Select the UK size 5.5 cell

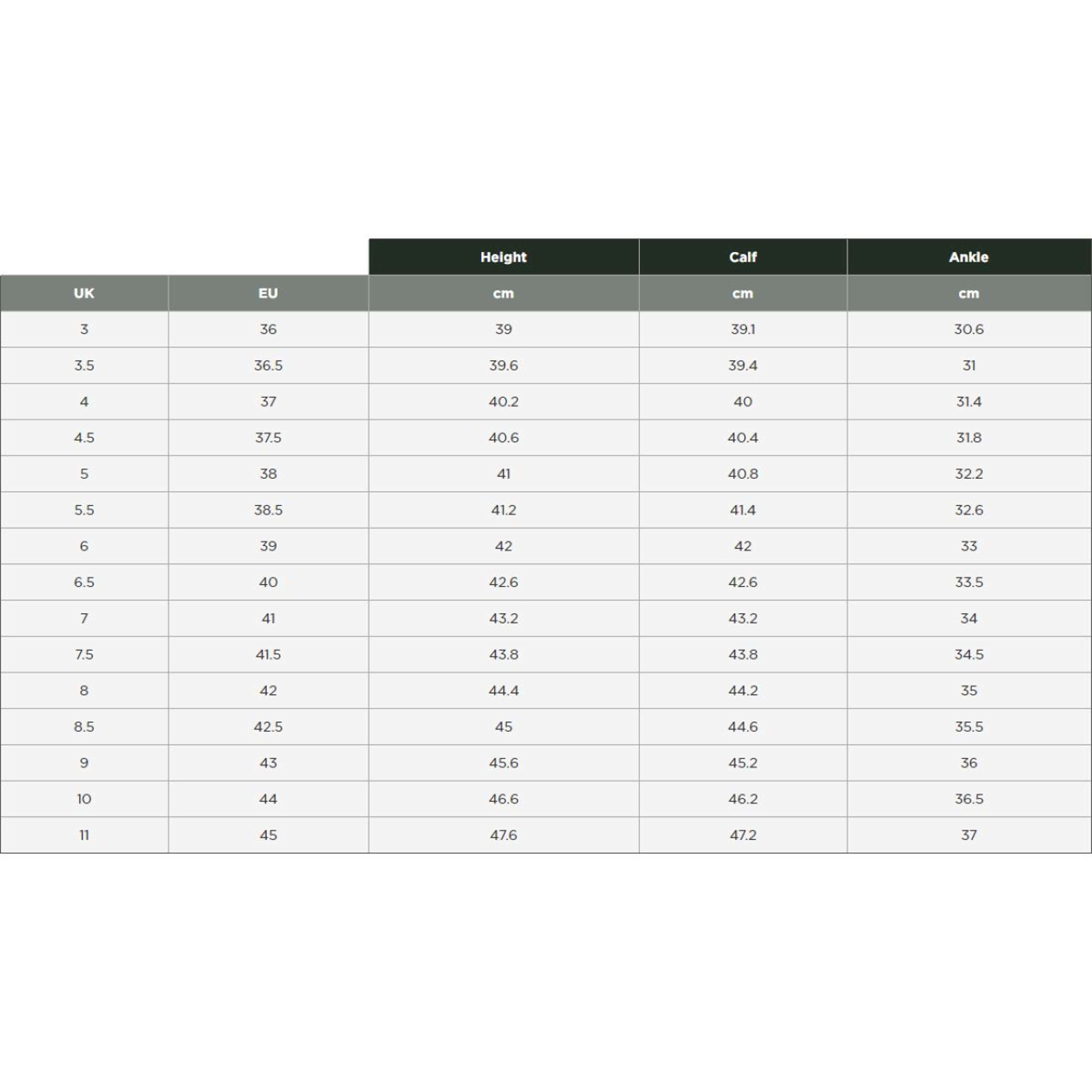[x=84, y=510]
